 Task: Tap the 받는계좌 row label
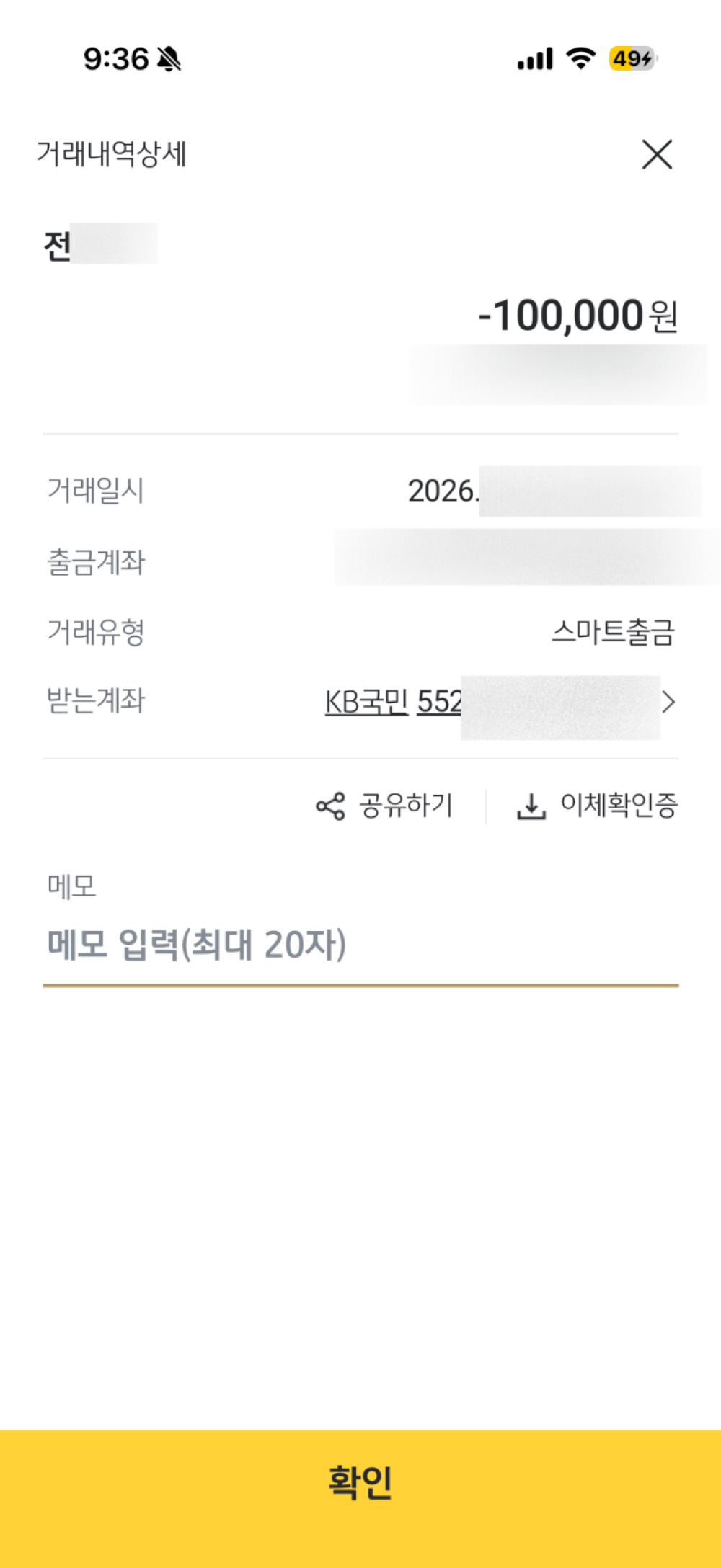96,700
